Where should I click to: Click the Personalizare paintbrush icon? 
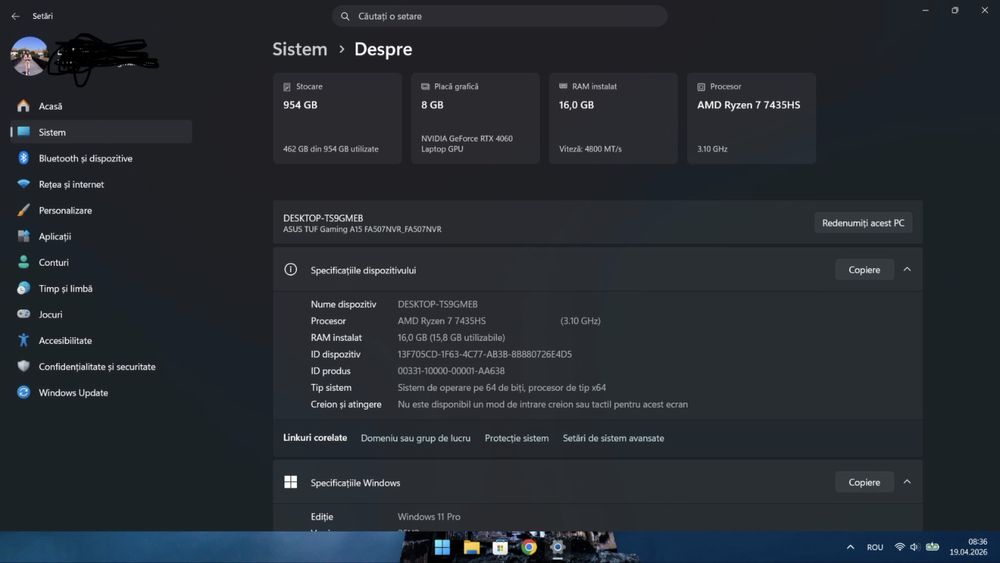click(24, 210)
